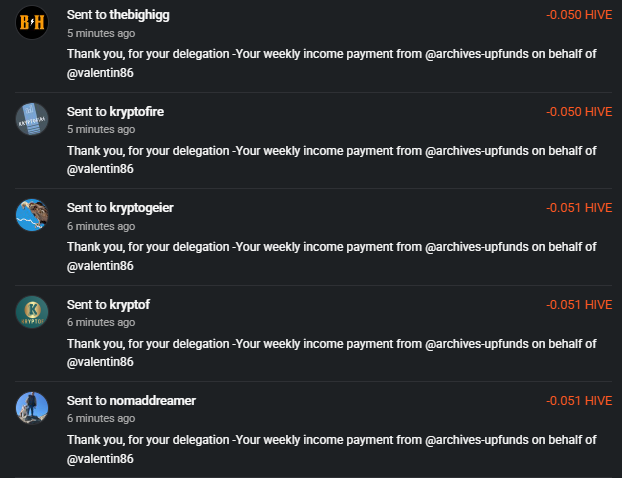
Task: Go to kryptof's profile name
Action: [x=130, y=305]
